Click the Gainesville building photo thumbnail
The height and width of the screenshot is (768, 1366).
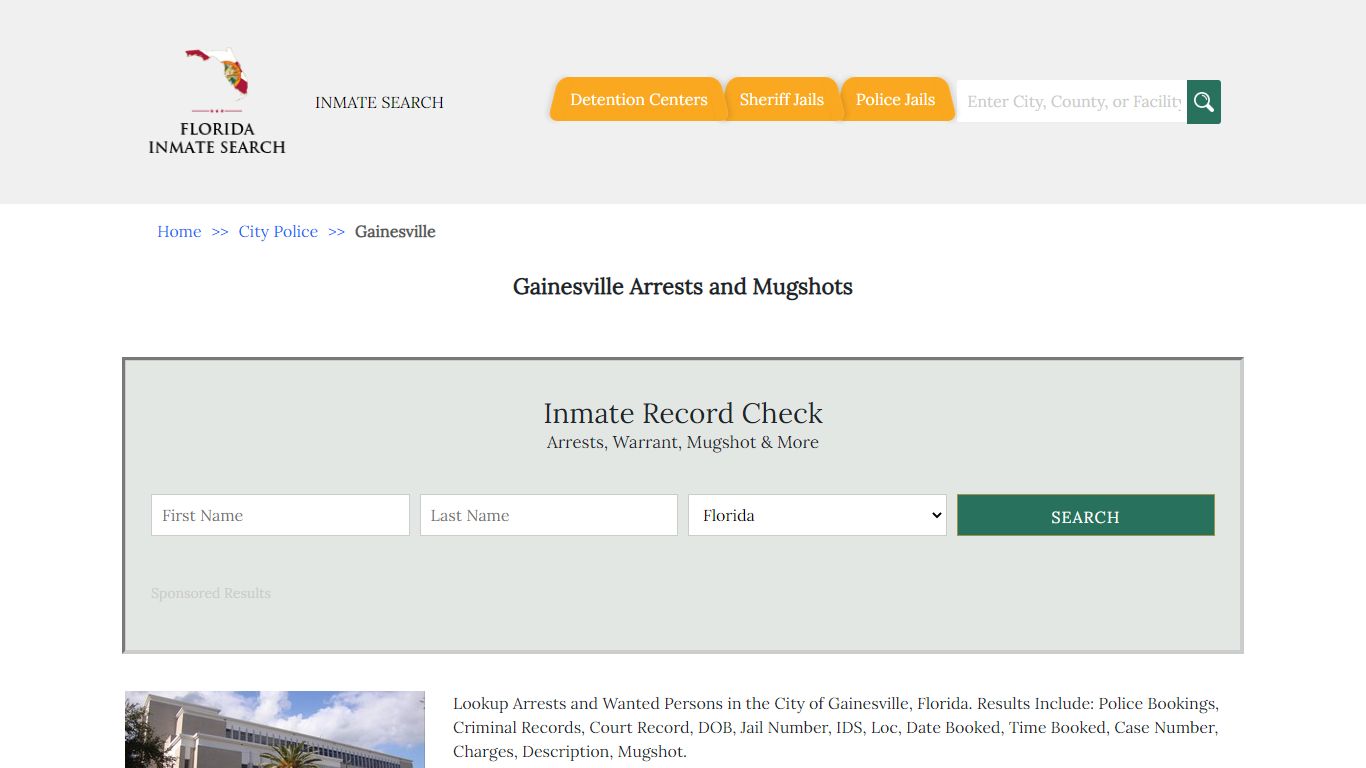pos(274,729)
